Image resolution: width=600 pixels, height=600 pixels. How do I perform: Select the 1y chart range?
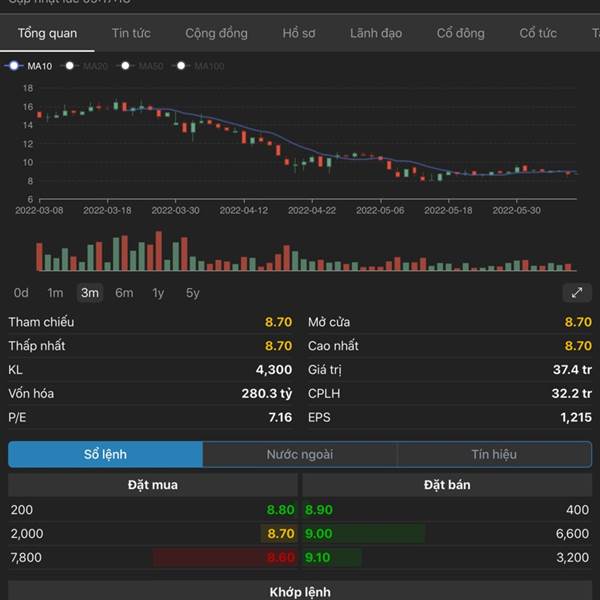coord(158,293)
